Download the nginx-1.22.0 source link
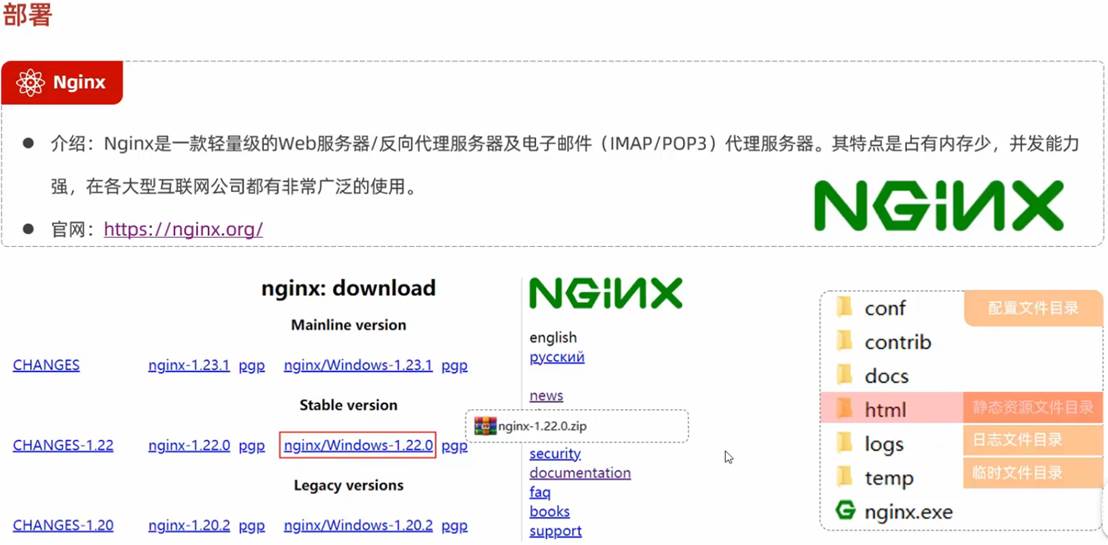The width and height of the screenshot is (1108, 545). click(189, 445)
